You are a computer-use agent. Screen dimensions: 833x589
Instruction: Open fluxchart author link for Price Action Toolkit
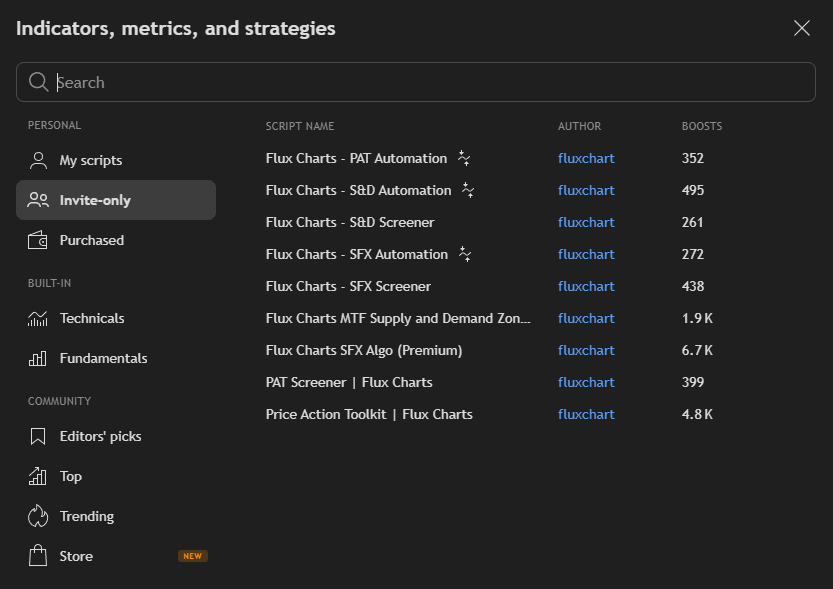click(586, 414)
